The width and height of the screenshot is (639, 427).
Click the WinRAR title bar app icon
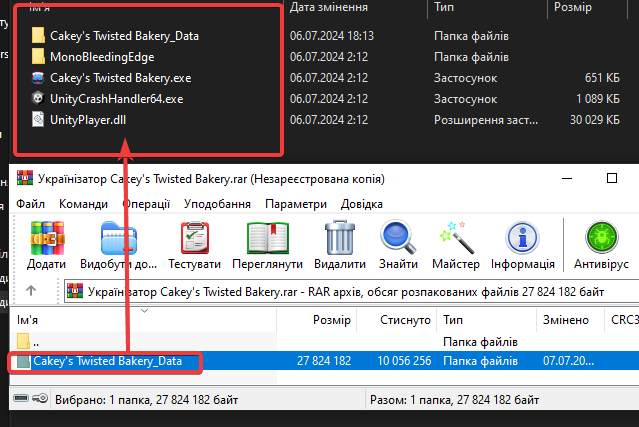click(25, 178)
